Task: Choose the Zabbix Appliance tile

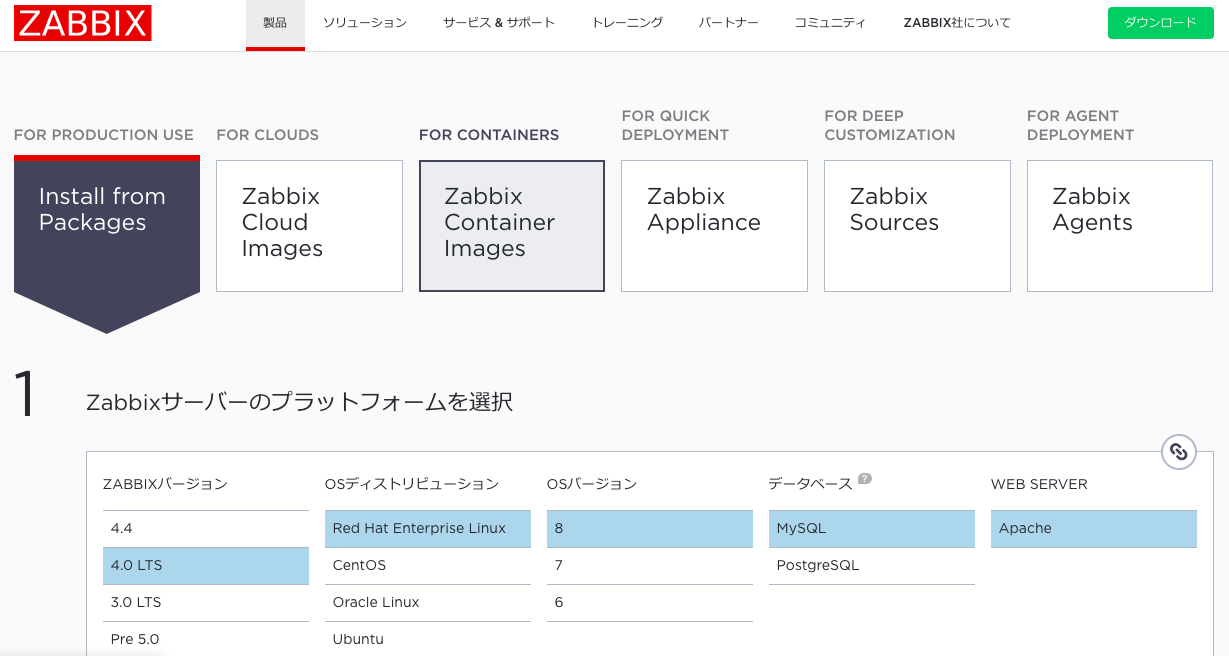Action: [714, 226]
